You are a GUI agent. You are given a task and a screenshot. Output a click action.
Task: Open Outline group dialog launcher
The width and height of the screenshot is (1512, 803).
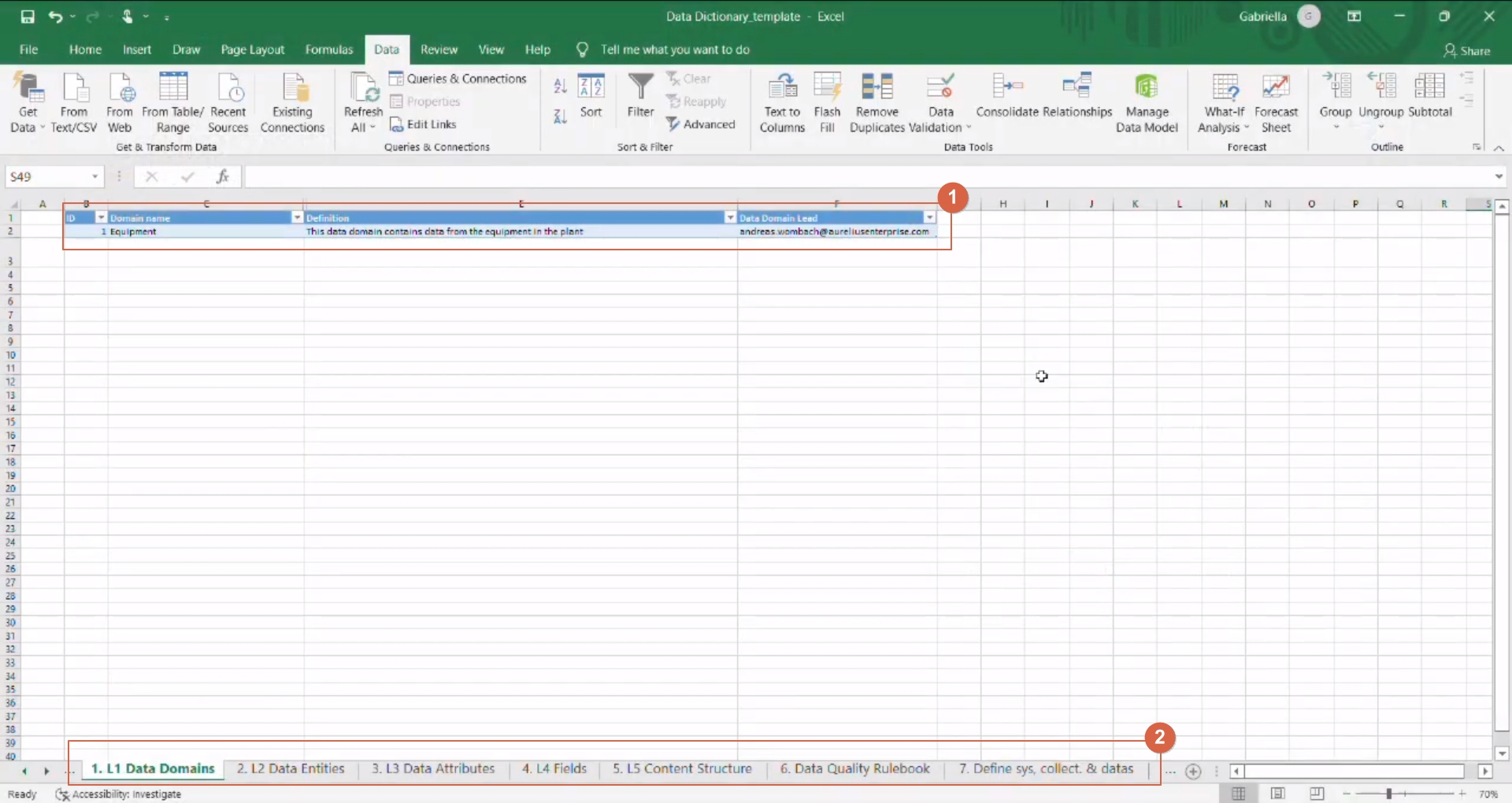tap(1477, 147)
